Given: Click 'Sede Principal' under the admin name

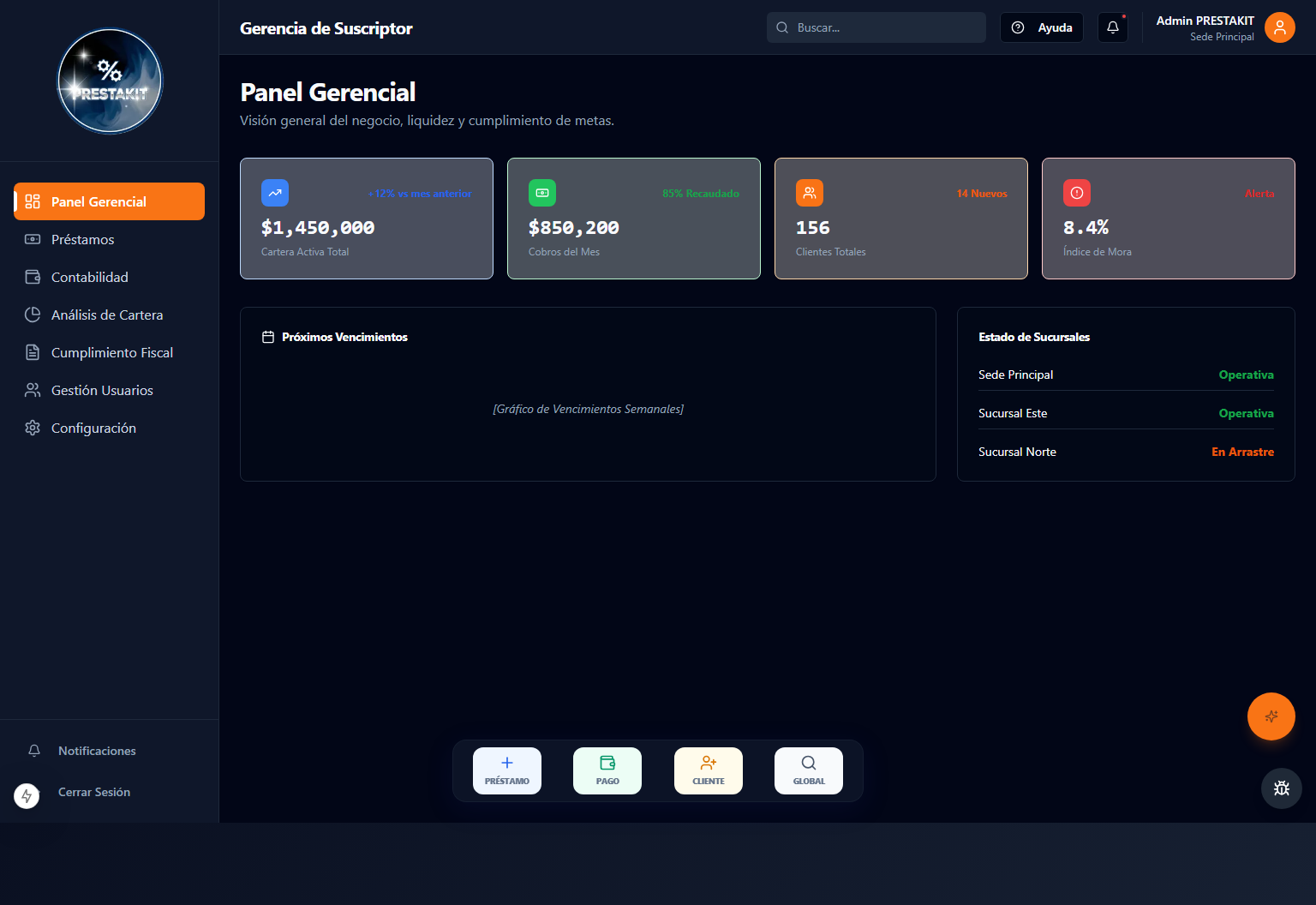Looking at the screenshot, I should click(1222, 37).
